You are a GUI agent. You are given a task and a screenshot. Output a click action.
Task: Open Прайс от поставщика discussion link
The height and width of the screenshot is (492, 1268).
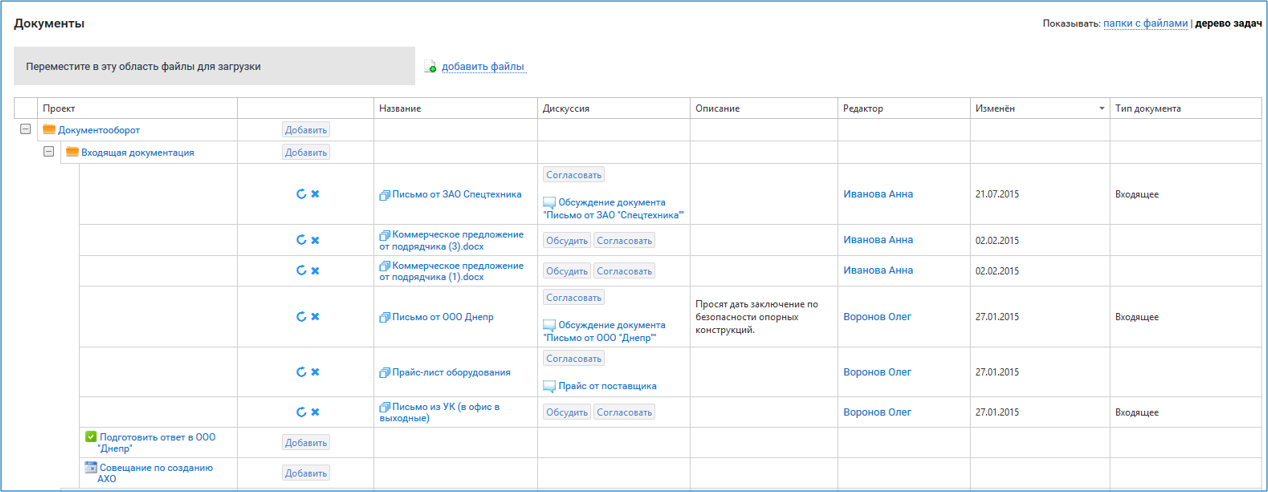pyautogui.click(x=607, y=386)
